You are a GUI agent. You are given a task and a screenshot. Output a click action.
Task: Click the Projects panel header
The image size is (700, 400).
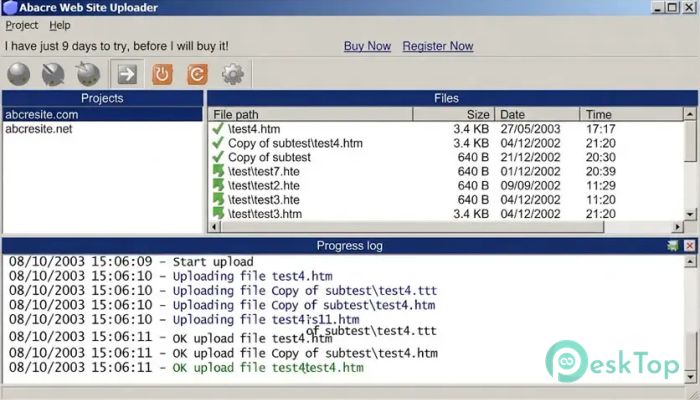pyautogui.click(x=102, y=98)
